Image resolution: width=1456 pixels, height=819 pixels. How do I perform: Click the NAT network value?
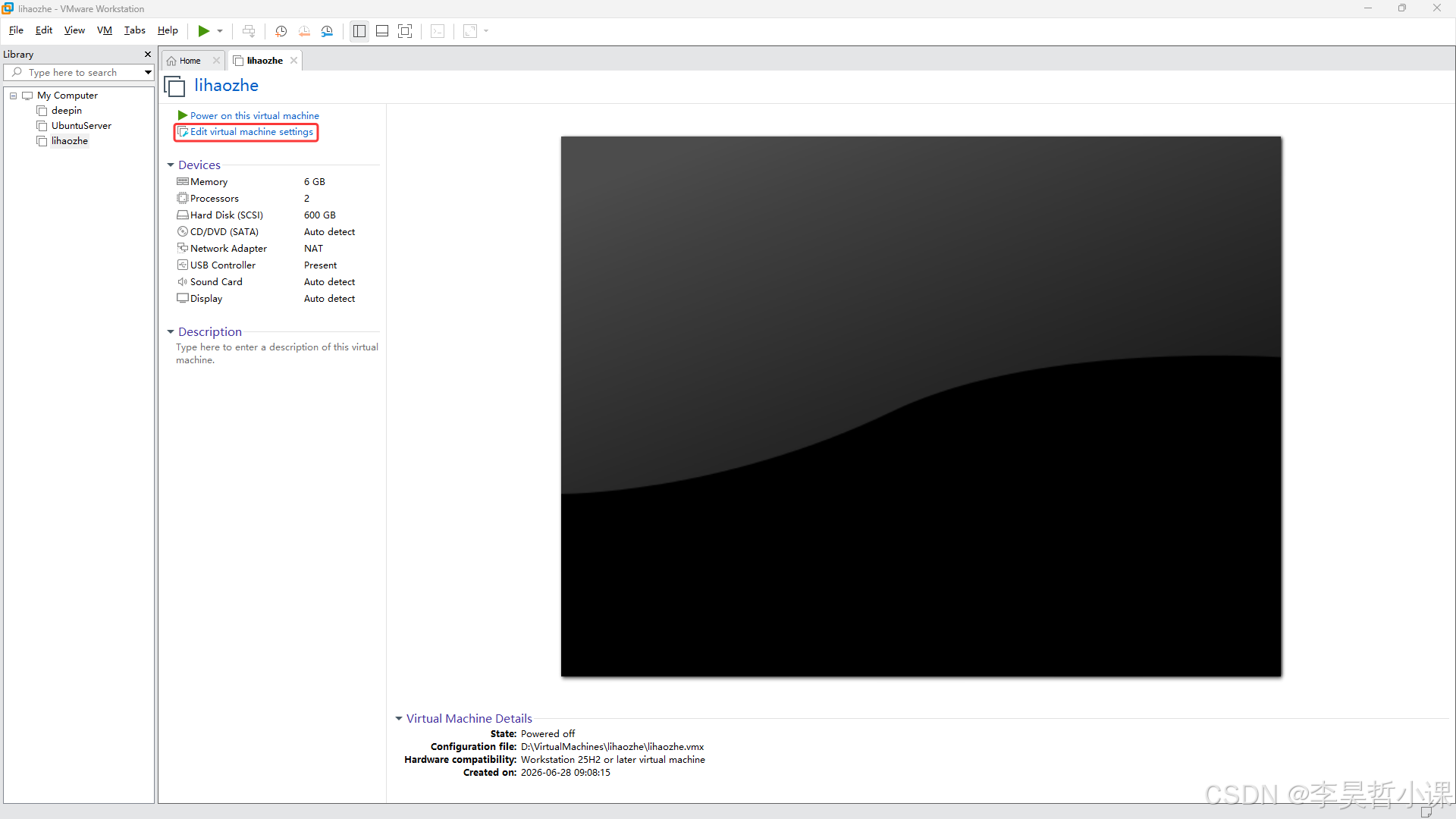(314, 249)
